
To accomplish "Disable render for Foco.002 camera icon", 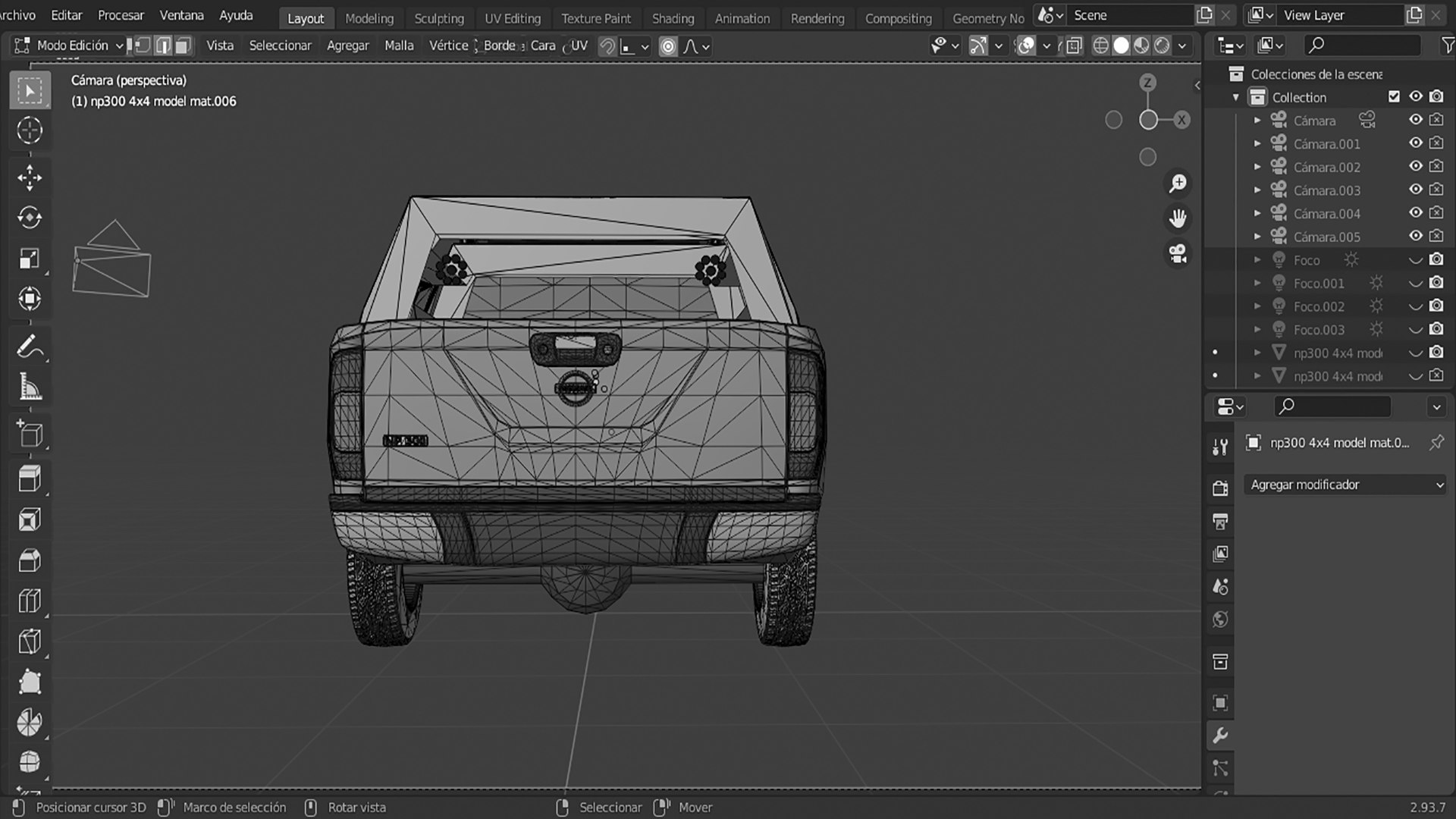I will point(1436,306).
